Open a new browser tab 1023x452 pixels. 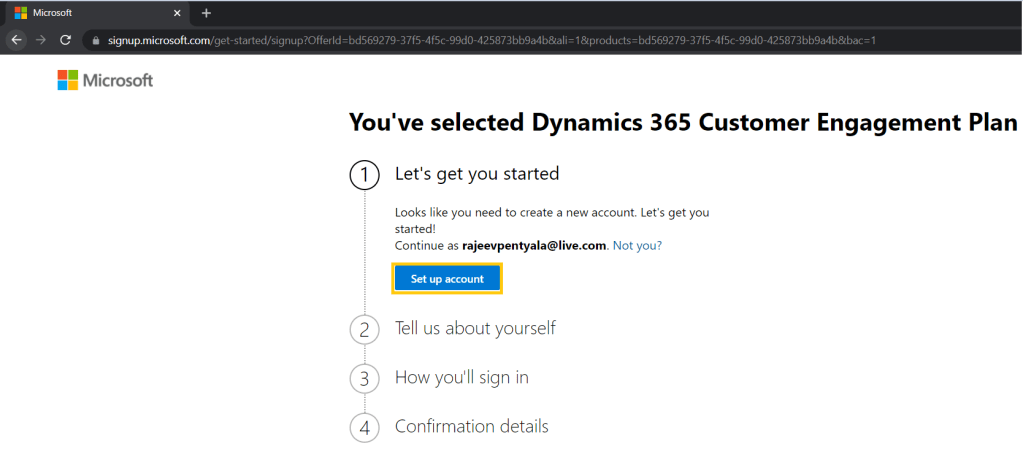point(206,13)
